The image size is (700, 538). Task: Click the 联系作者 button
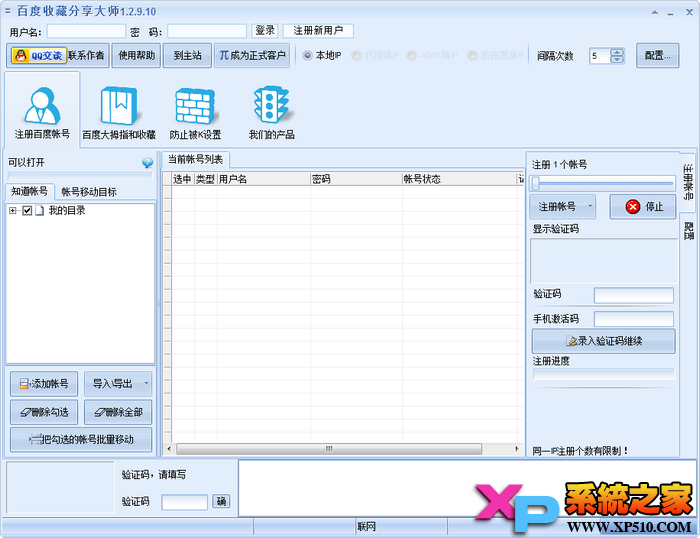[86, 55]
